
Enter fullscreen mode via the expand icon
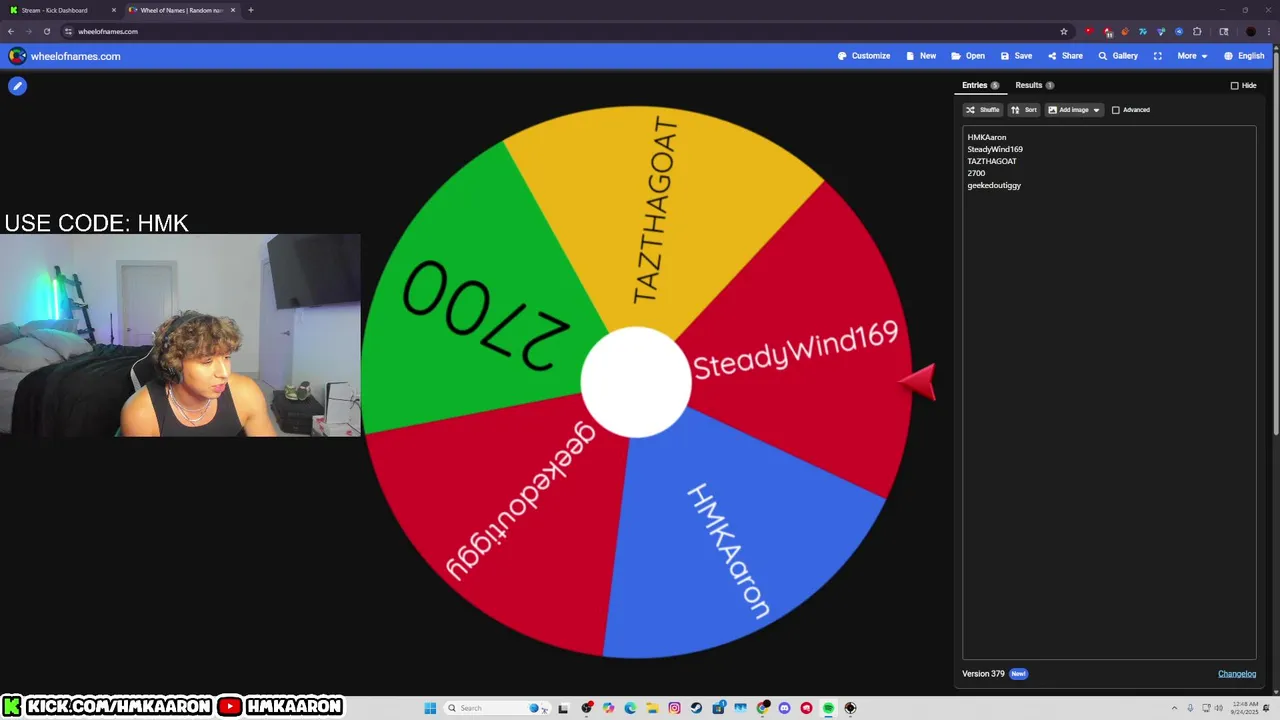point(1158,56)
